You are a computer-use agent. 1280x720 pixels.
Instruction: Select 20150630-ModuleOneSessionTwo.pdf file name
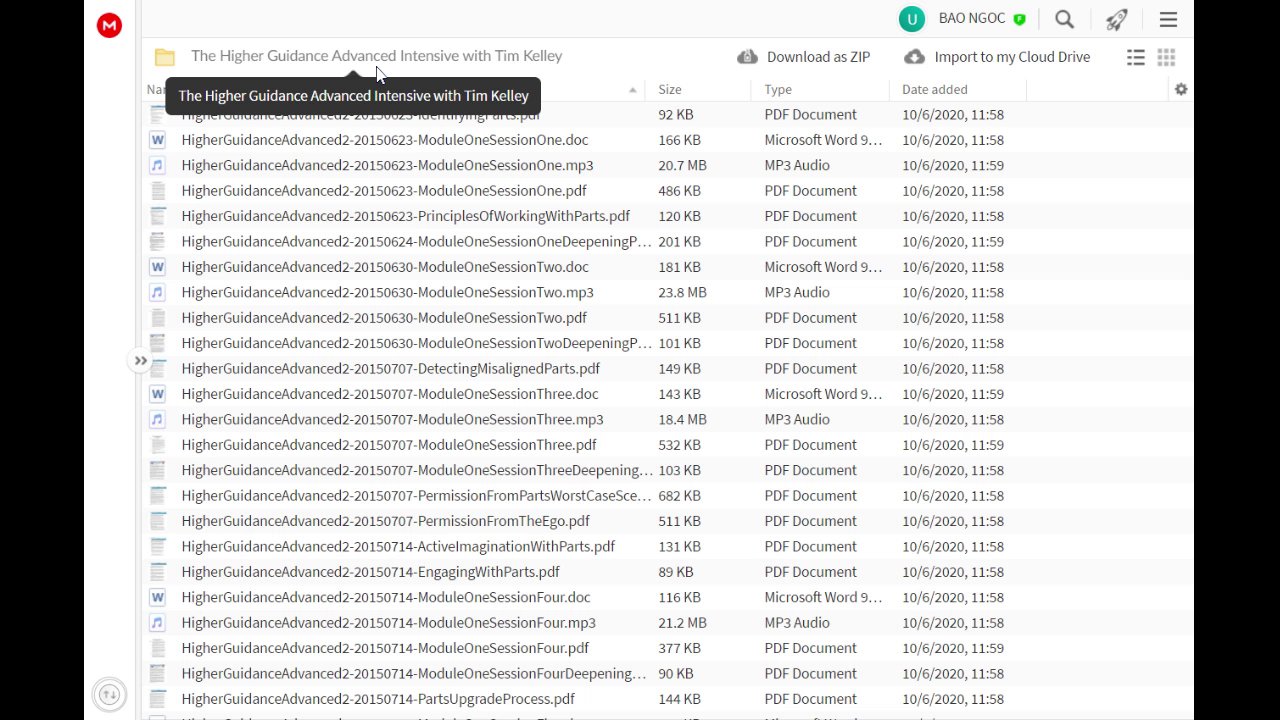click(384, 318)
